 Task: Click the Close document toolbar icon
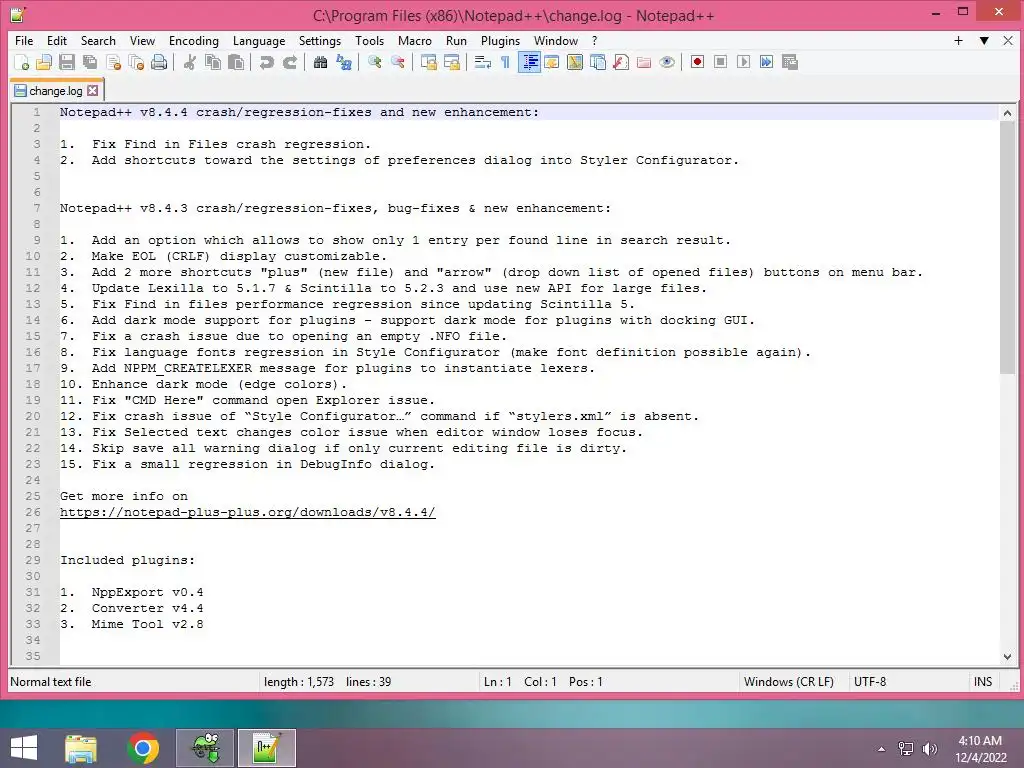[113, 62]
